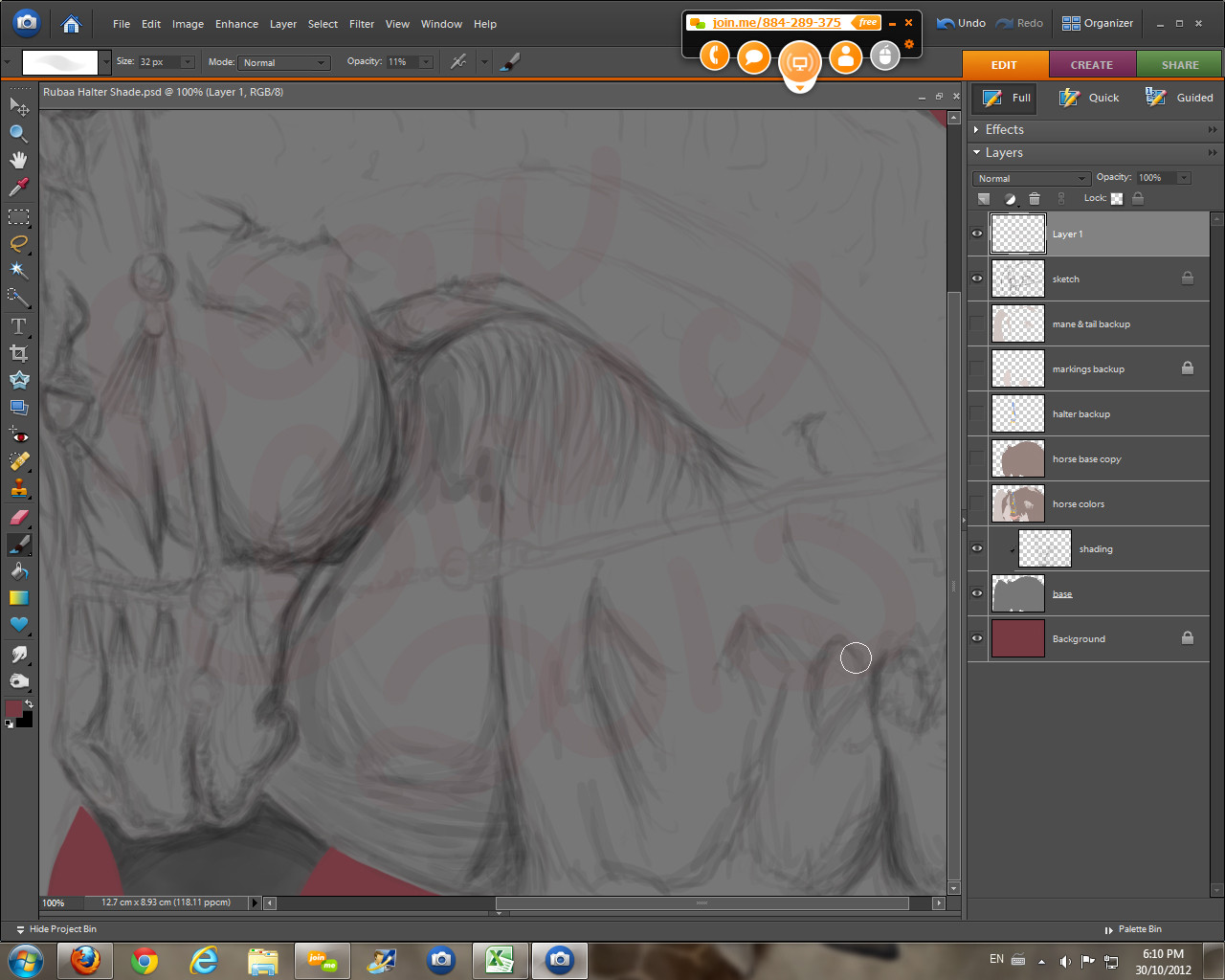Select the Type tool
Image resolution: width=1225 pixels, height=980 pixels.
pos(19,326)
